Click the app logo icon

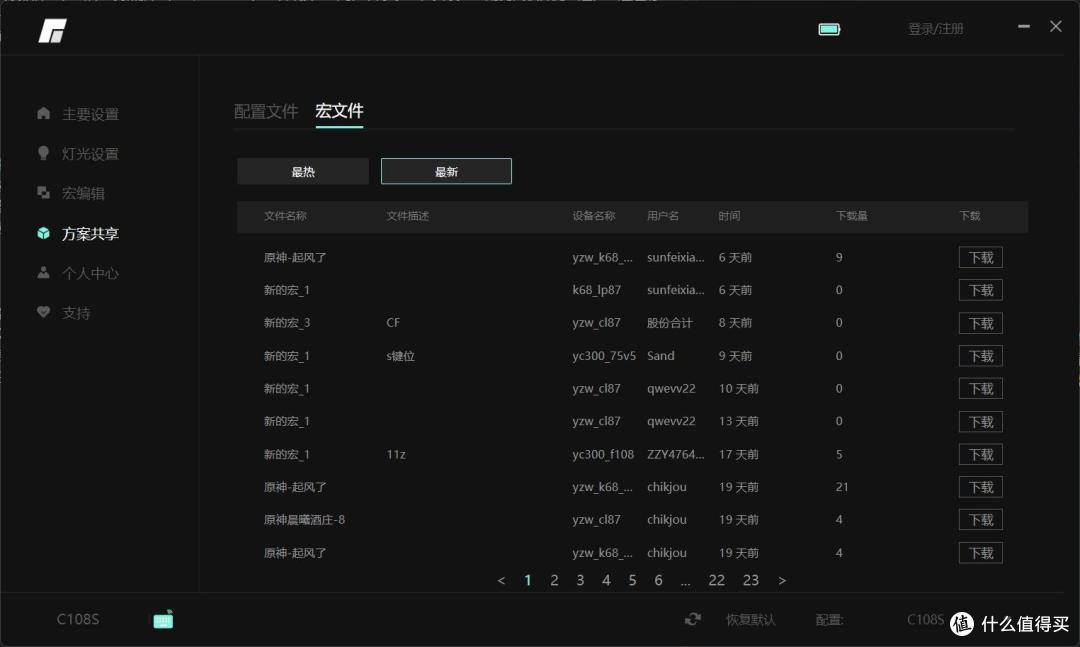coord(52,31)
